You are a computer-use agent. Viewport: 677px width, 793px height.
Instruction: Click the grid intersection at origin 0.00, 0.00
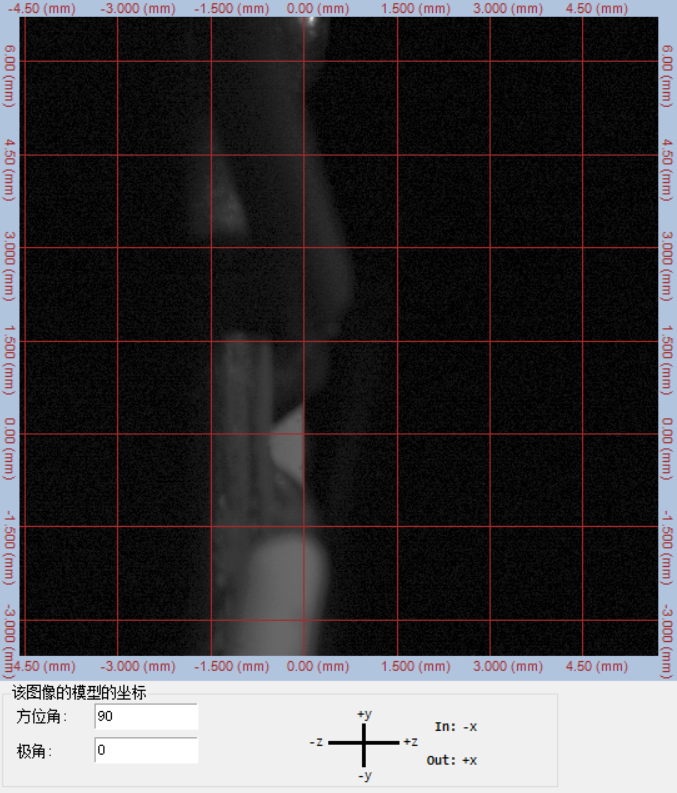(304, 434)
